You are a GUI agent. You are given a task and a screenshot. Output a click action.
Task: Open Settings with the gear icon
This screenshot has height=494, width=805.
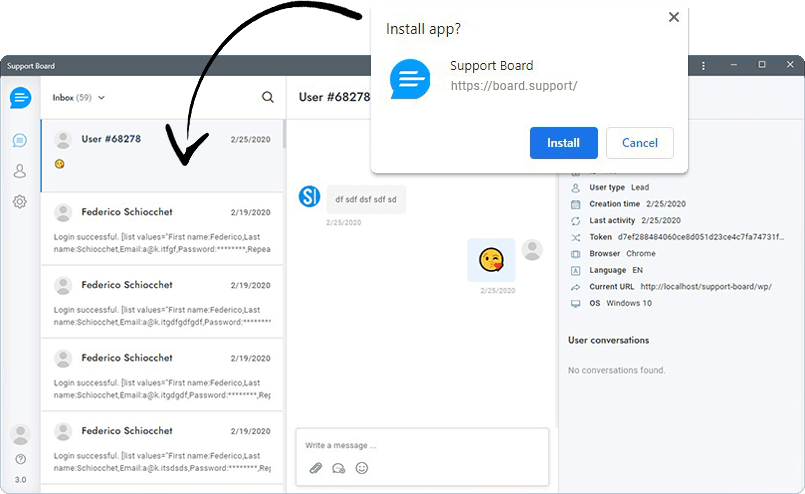(x=20, y=201)
